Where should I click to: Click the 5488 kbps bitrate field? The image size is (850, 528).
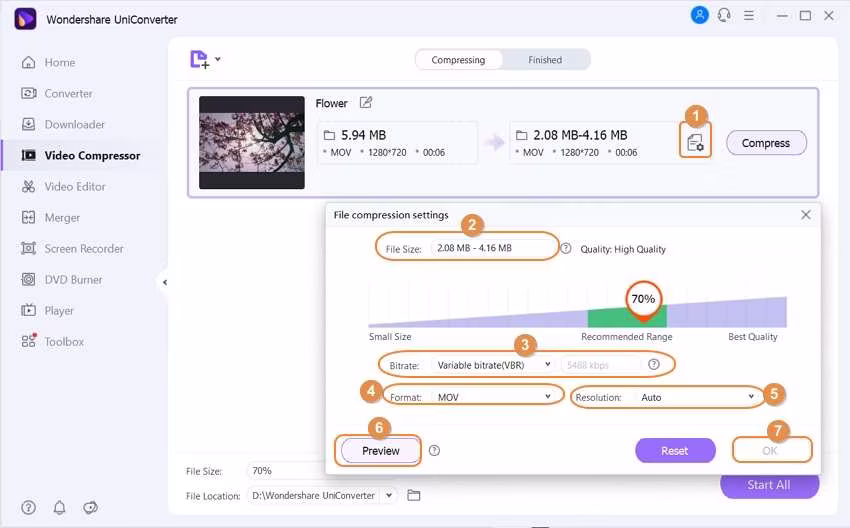click(x=601, y=365)
